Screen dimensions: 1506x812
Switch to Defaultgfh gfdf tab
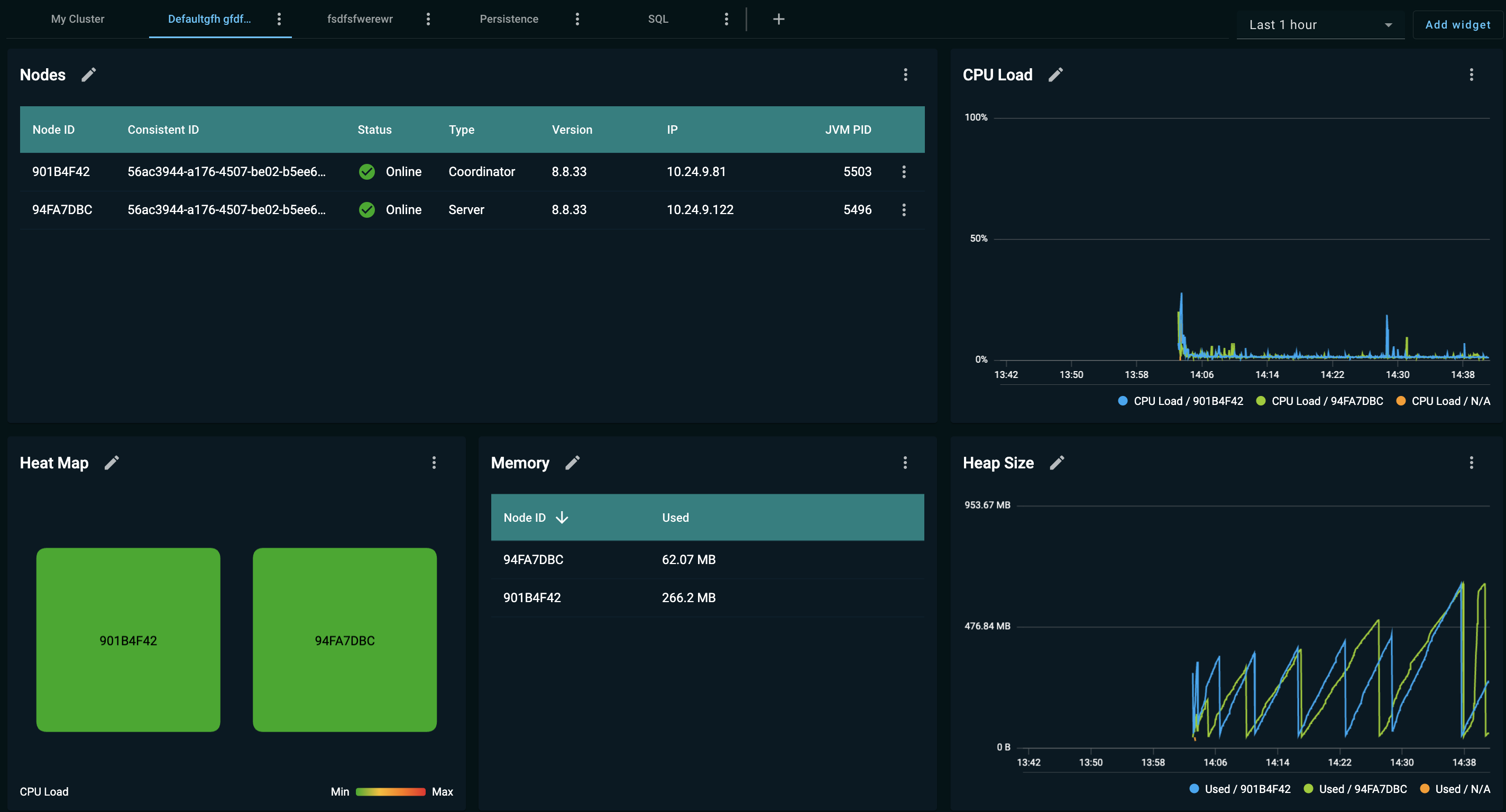click(209, 19)
